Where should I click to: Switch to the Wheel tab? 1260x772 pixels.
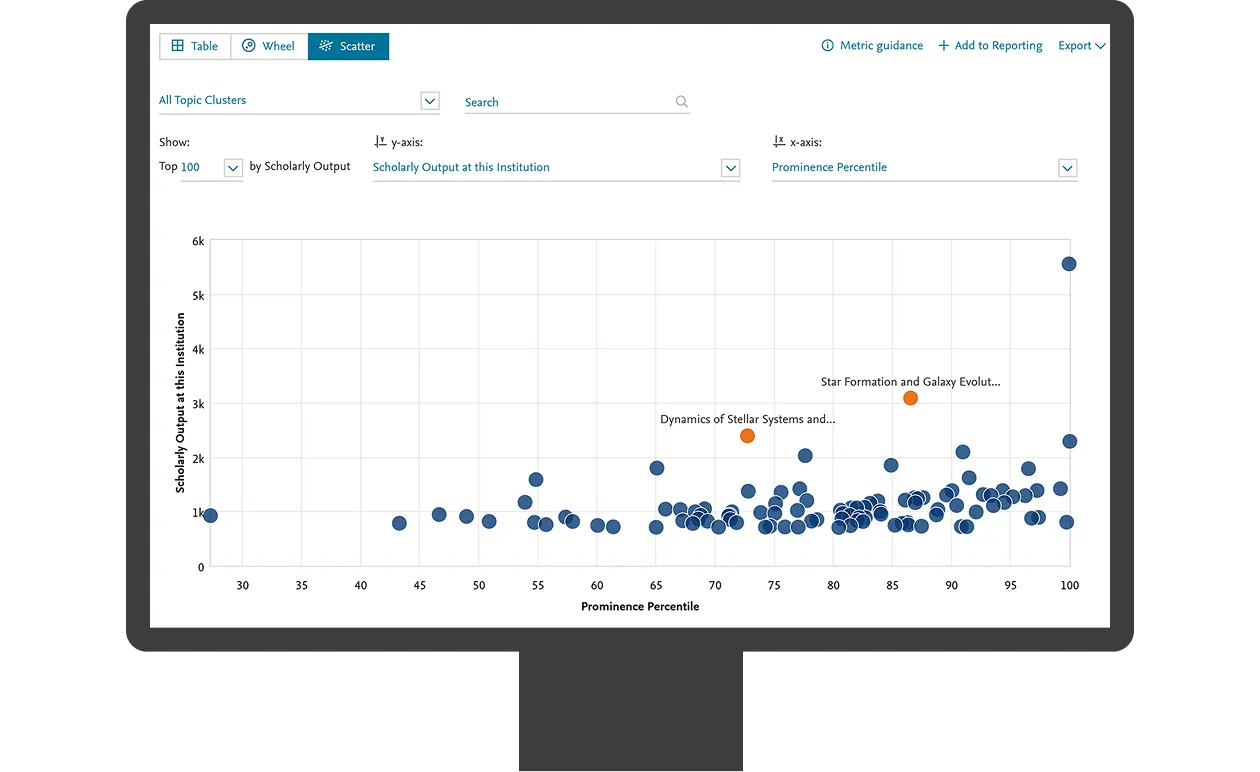pos(268,46)
